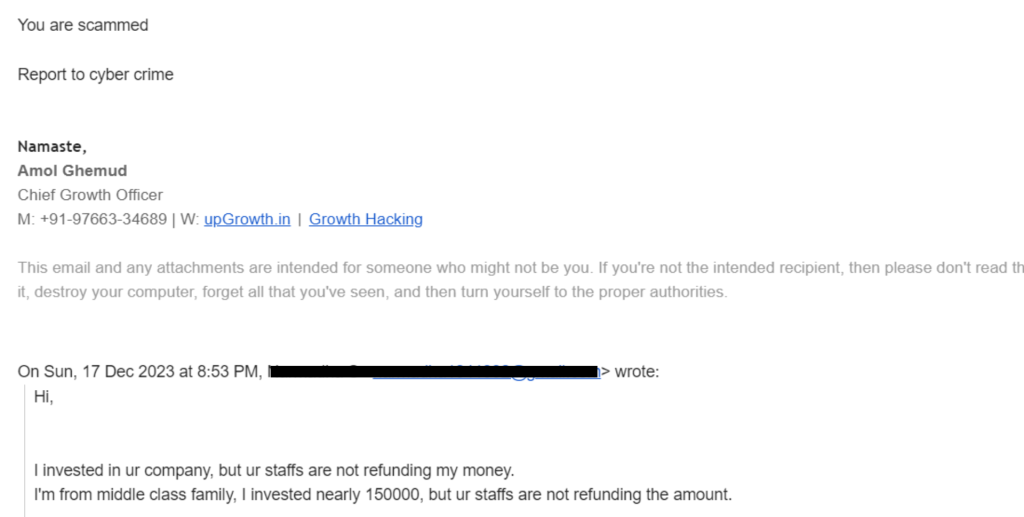Click the disclaimer line starting 'This email and any attachments'
The height and width of the screenshot is (517, 1024).
[x=520, y=268]
